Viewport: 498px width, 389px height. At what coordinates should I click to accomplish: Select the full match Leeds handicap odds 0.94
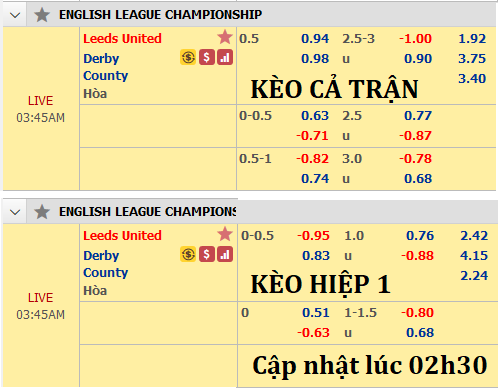pyautogui.click(x=315, y=39)
